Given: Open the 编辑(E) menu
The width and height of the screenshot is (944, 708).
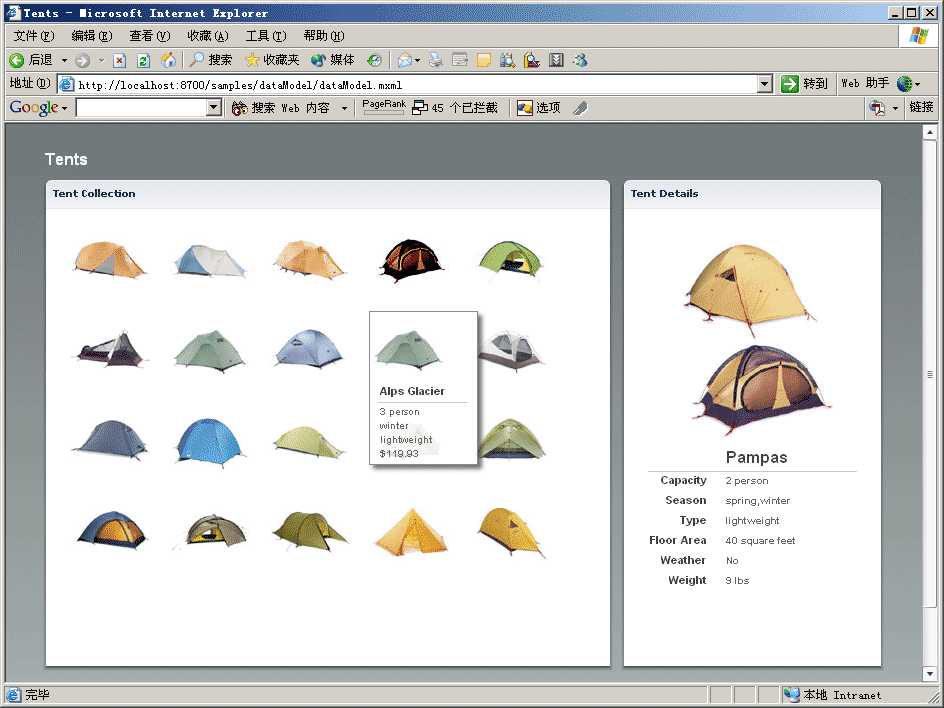Looking at the screenshot, I should 92,36.
